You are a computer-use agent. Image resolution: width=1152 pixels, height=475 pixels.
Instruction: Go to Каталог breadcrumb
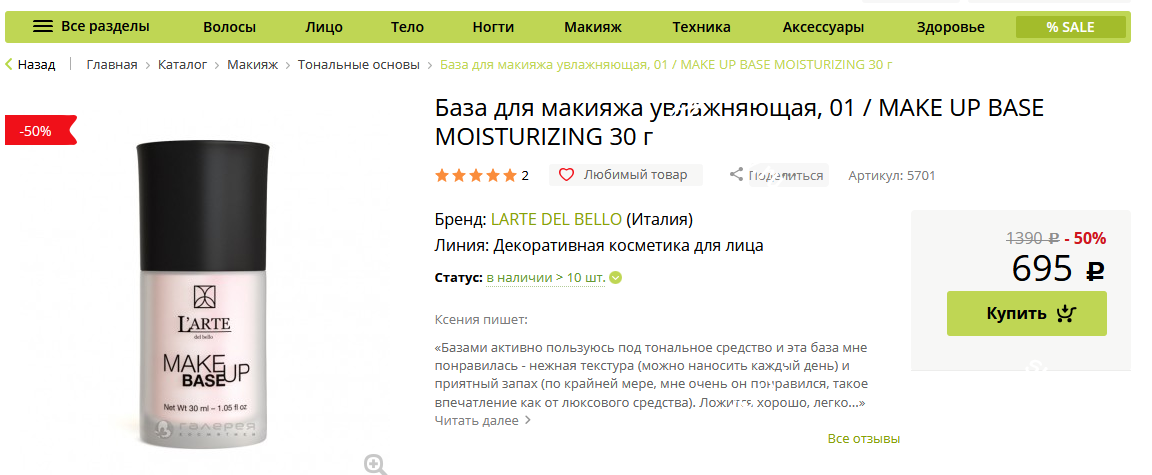[x=182, y=65]
